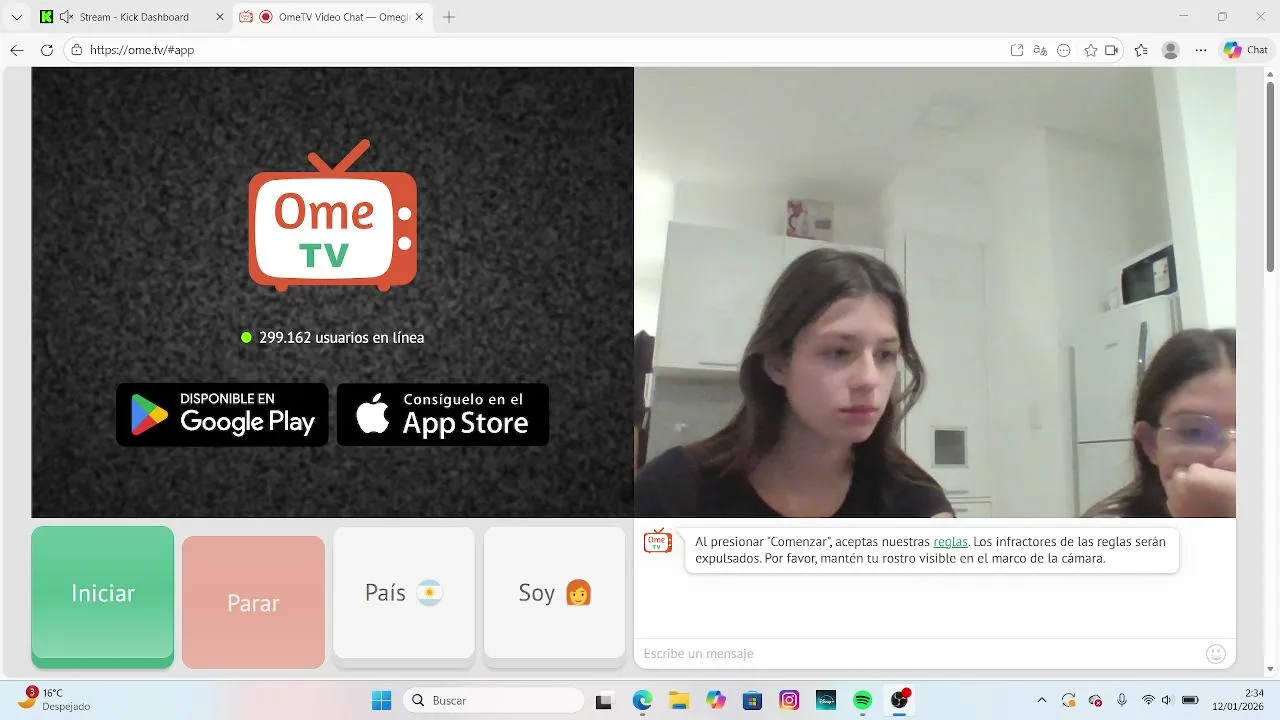1280x720 pixels.
Task: Click the battery status icon
Action: [1190, 701]
